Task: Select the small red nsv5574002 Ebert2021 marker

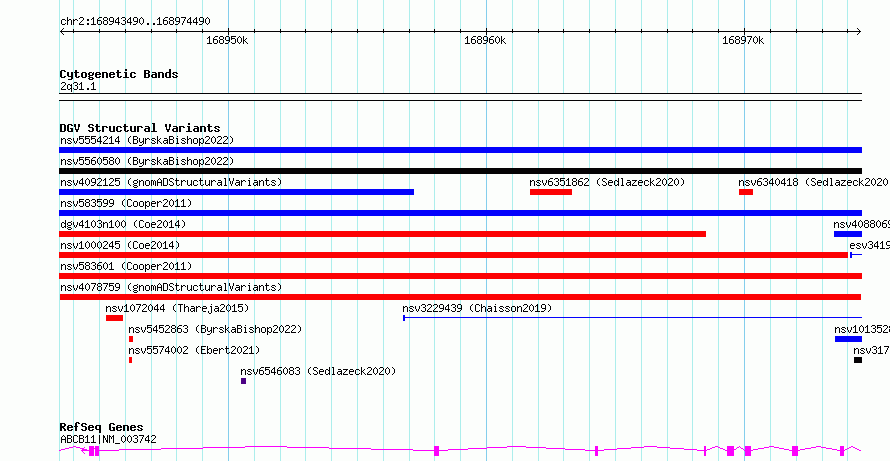Action: click(131, 360)
